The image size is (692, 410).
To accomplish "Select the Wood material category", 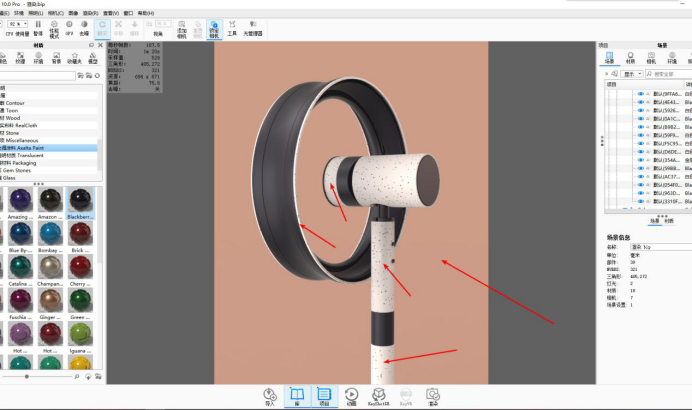I will pos(13,118).
